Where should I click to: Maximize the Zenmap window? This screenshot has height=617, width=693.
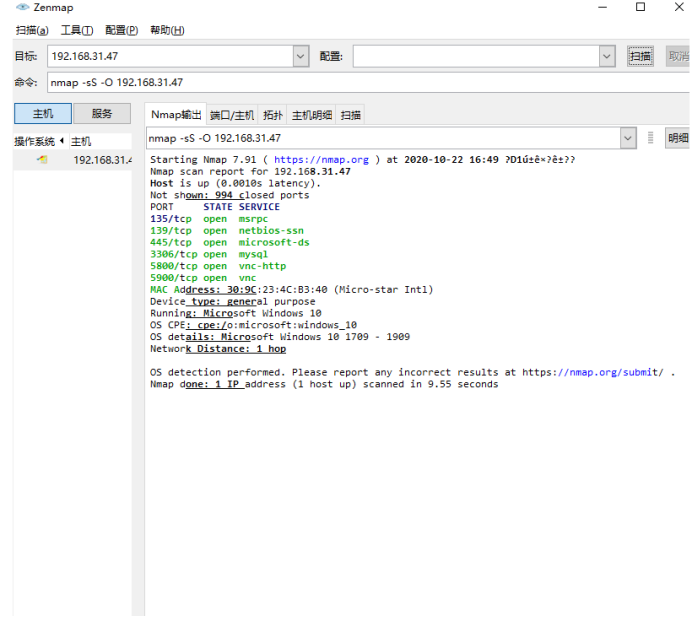pyautogui.click(x=640, y=7)
